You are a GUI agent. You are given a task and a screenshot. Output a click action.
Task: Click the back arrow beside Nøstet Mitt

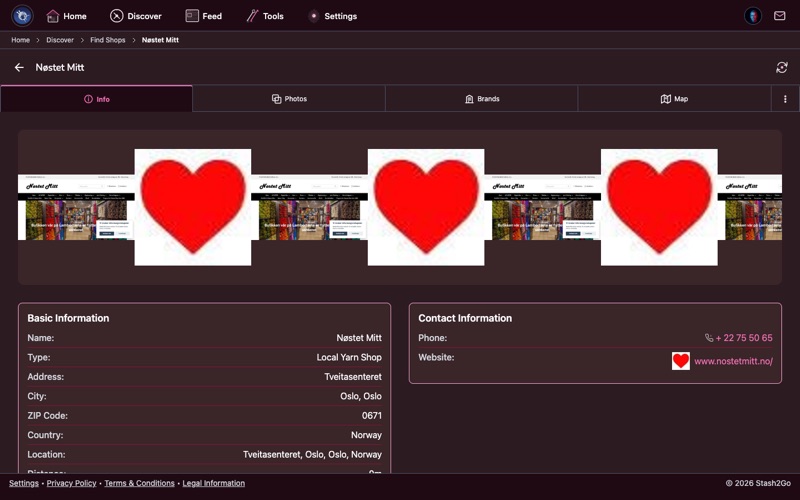click(x=19, y=67)
